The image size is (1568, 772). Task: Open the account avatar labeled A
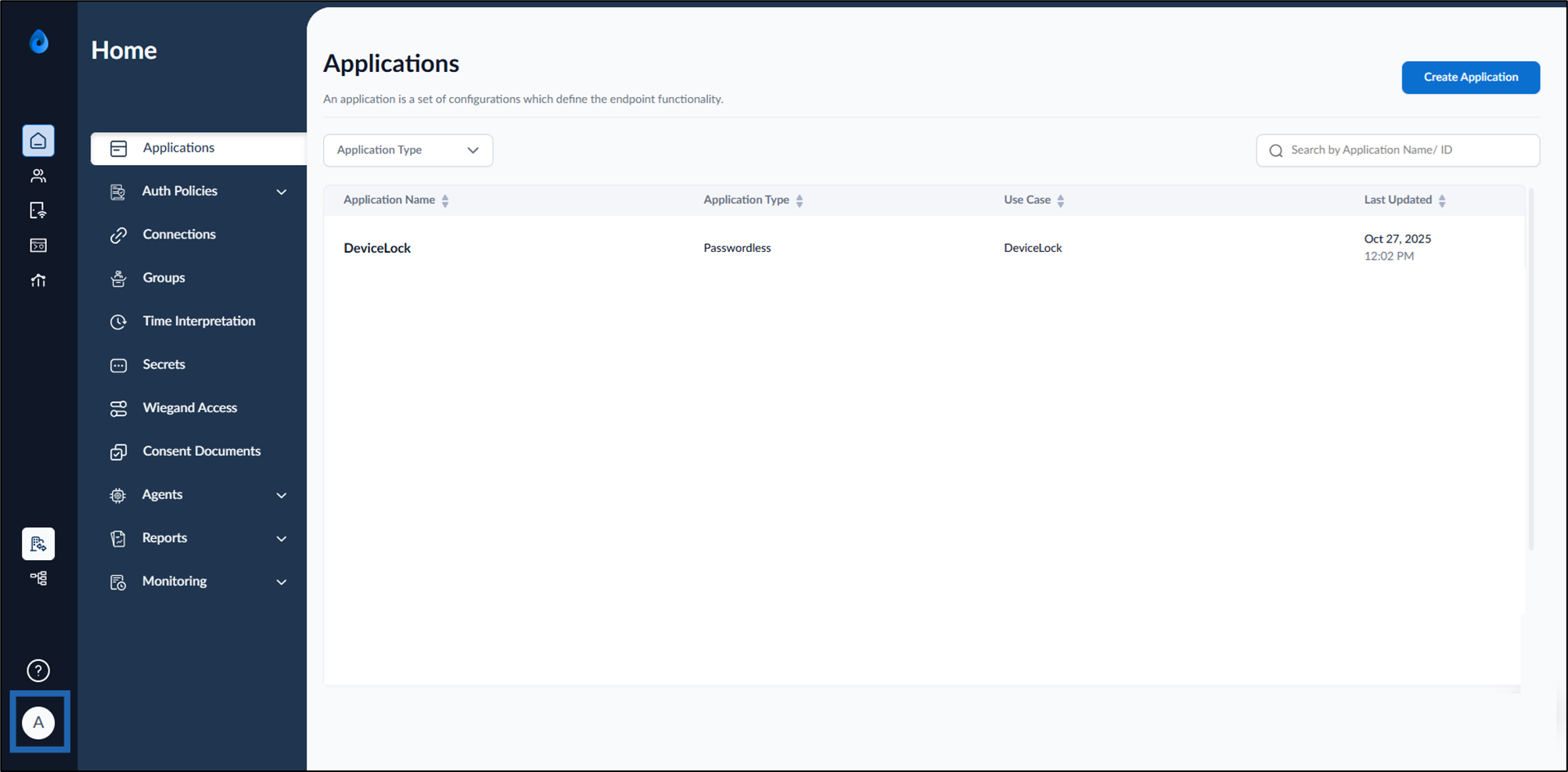[x=38, y=723]
